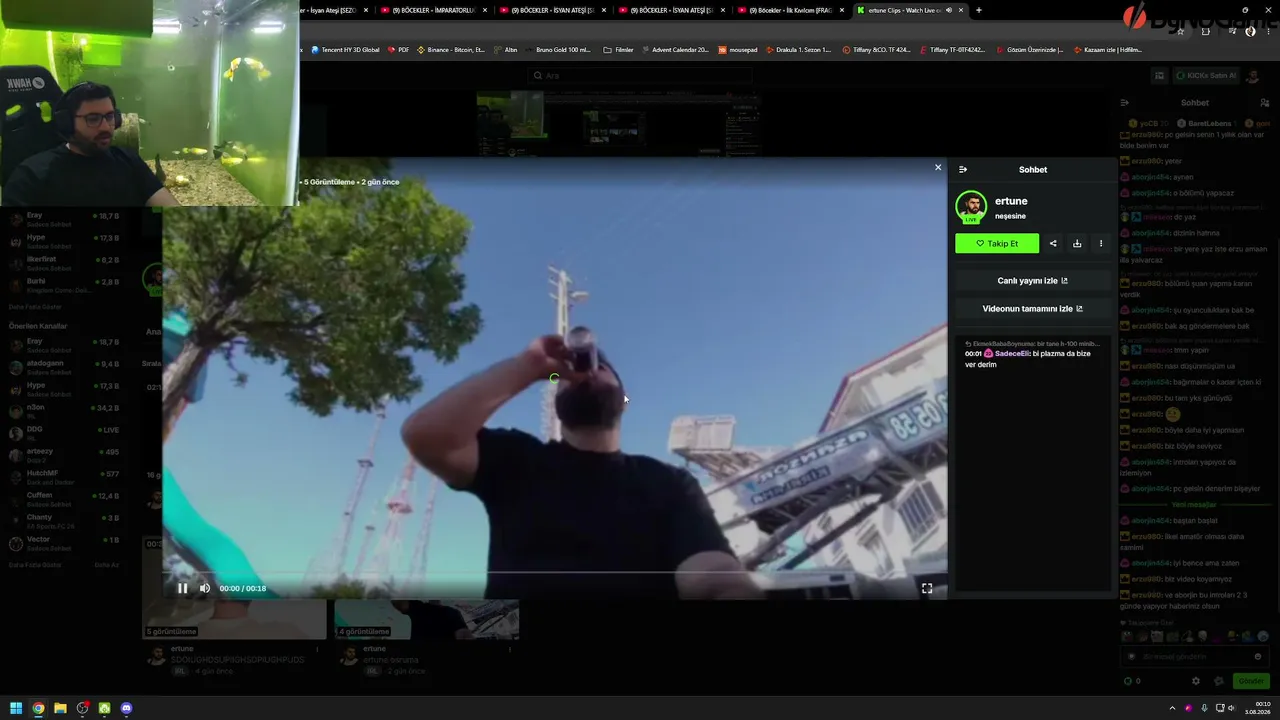Open Canlı yayını izle link
1280x720 pixels.
[x=1033, y=281]
